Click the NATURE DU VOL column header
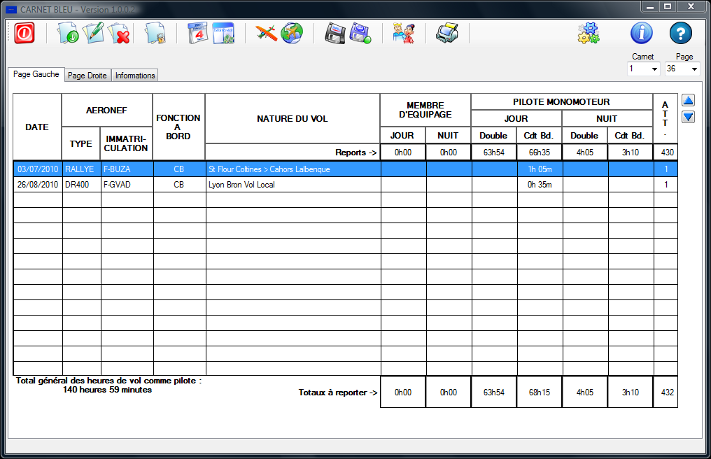The image size is (711, 459). pos(292,119)
